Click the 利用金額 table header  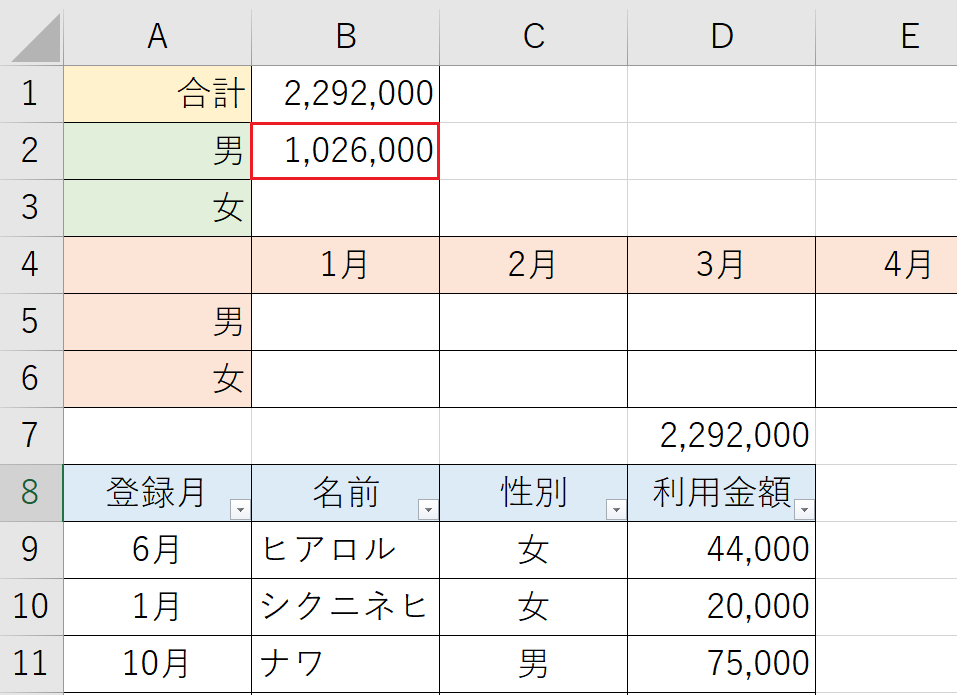click(x=721, y=492)
